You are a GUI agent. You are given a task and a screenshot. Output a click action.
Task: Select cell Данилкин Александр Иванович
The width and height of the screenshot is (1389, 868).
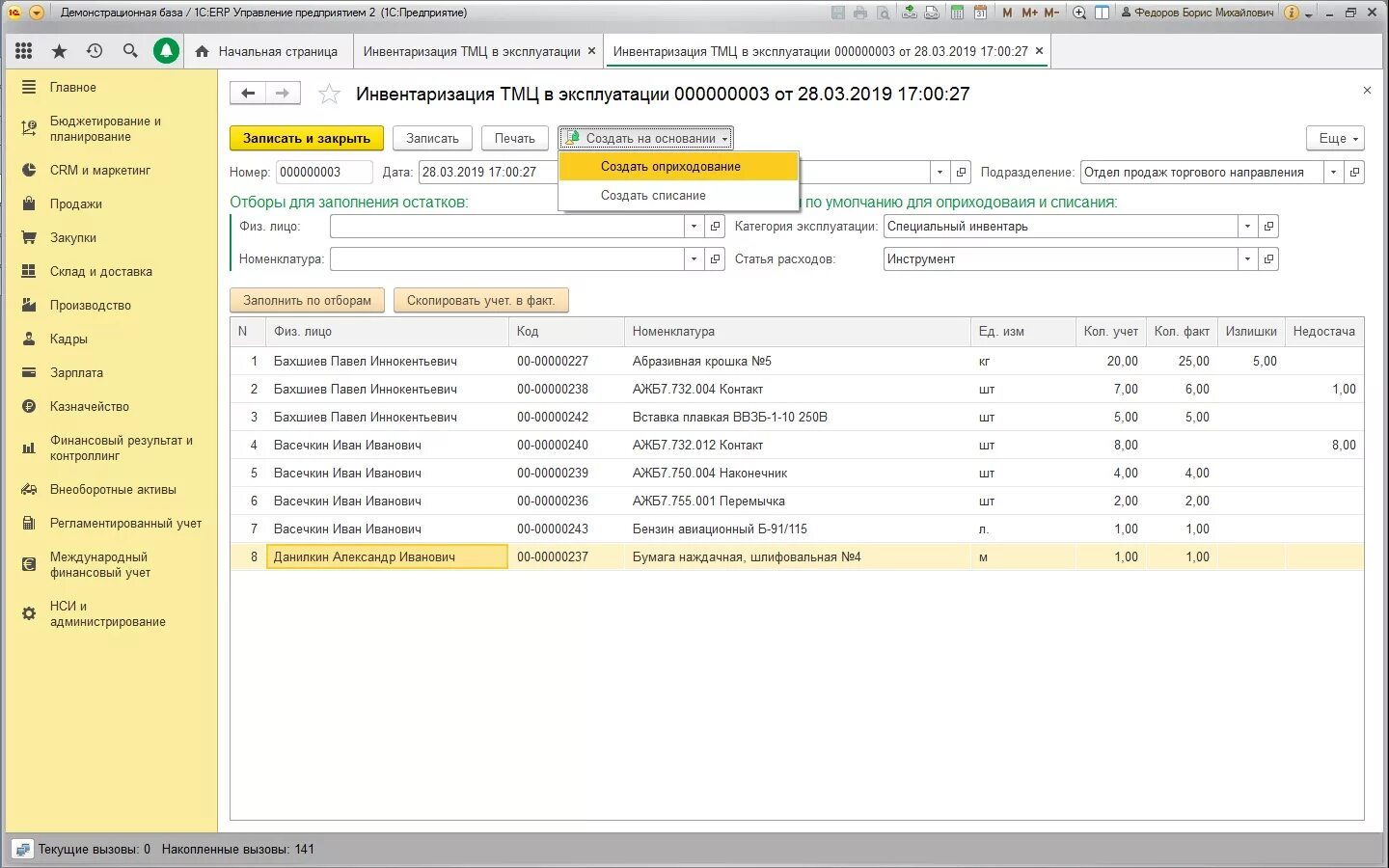[x=387, y=556]
